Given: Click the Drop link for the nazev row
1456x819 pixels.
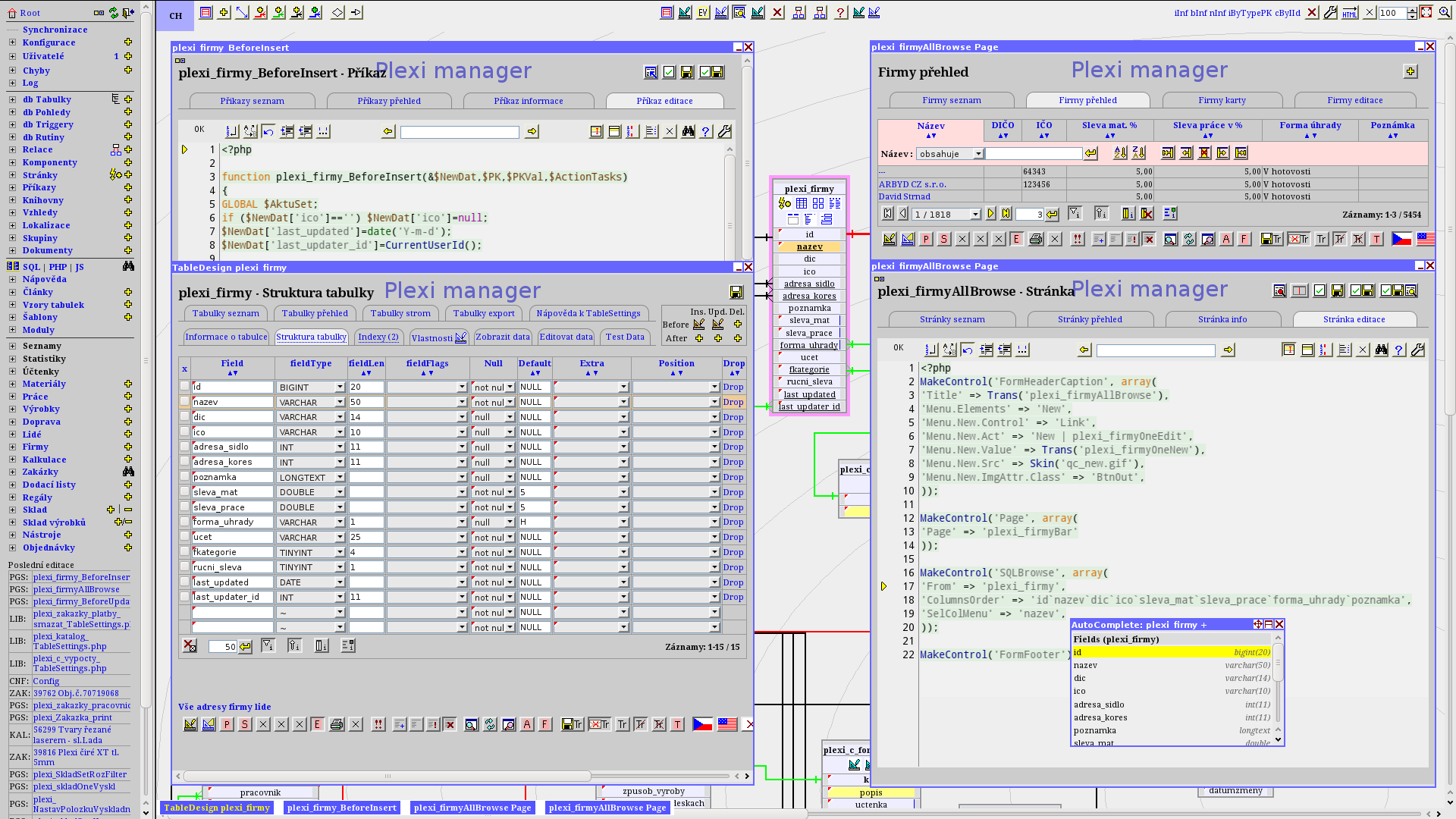Looking at the screenshot, I should click(733, 402).
